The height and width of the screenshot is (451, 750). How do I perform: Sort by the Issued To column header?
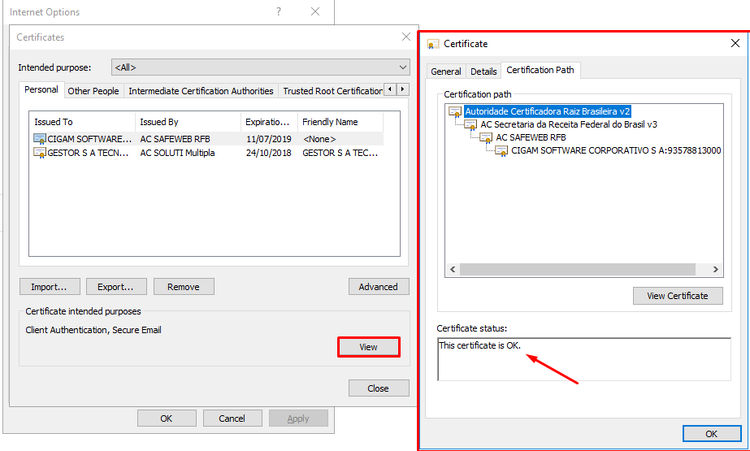[82, 122]
